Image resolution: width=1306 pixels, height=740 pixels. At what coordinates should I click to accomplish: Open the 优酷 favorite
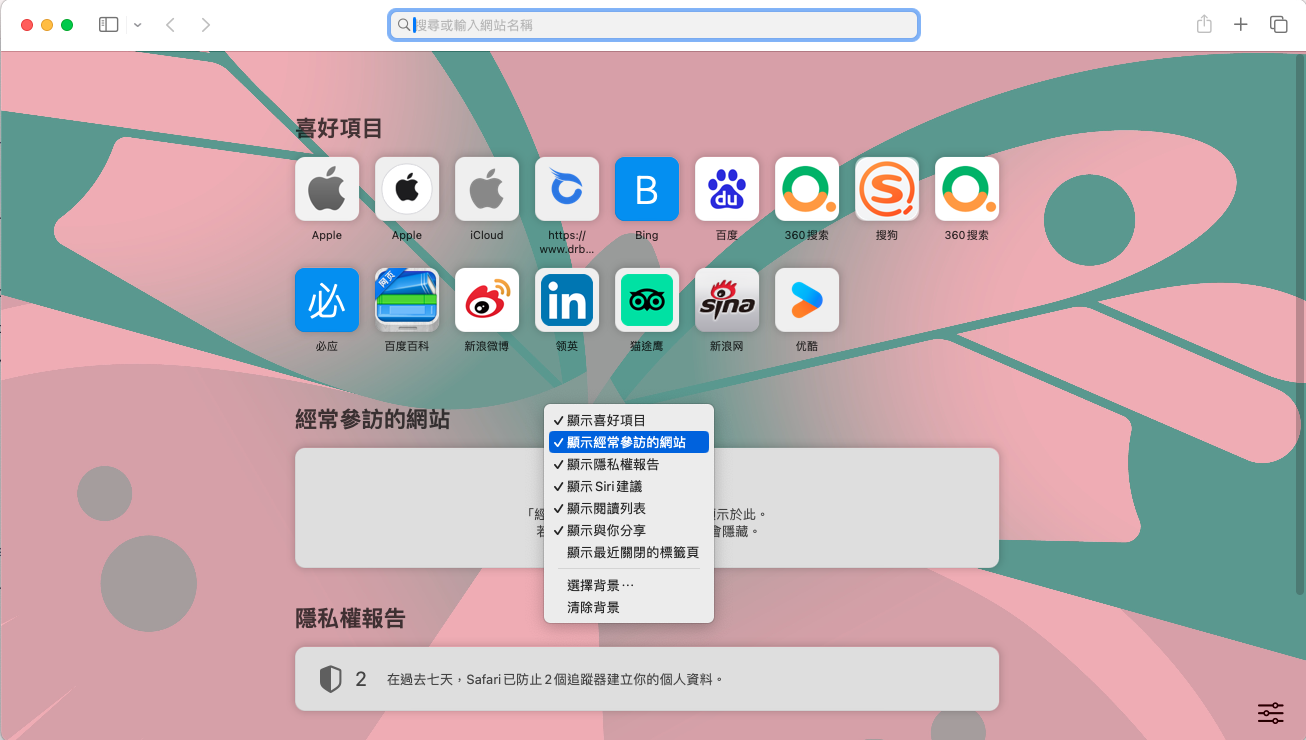point(807,299)
